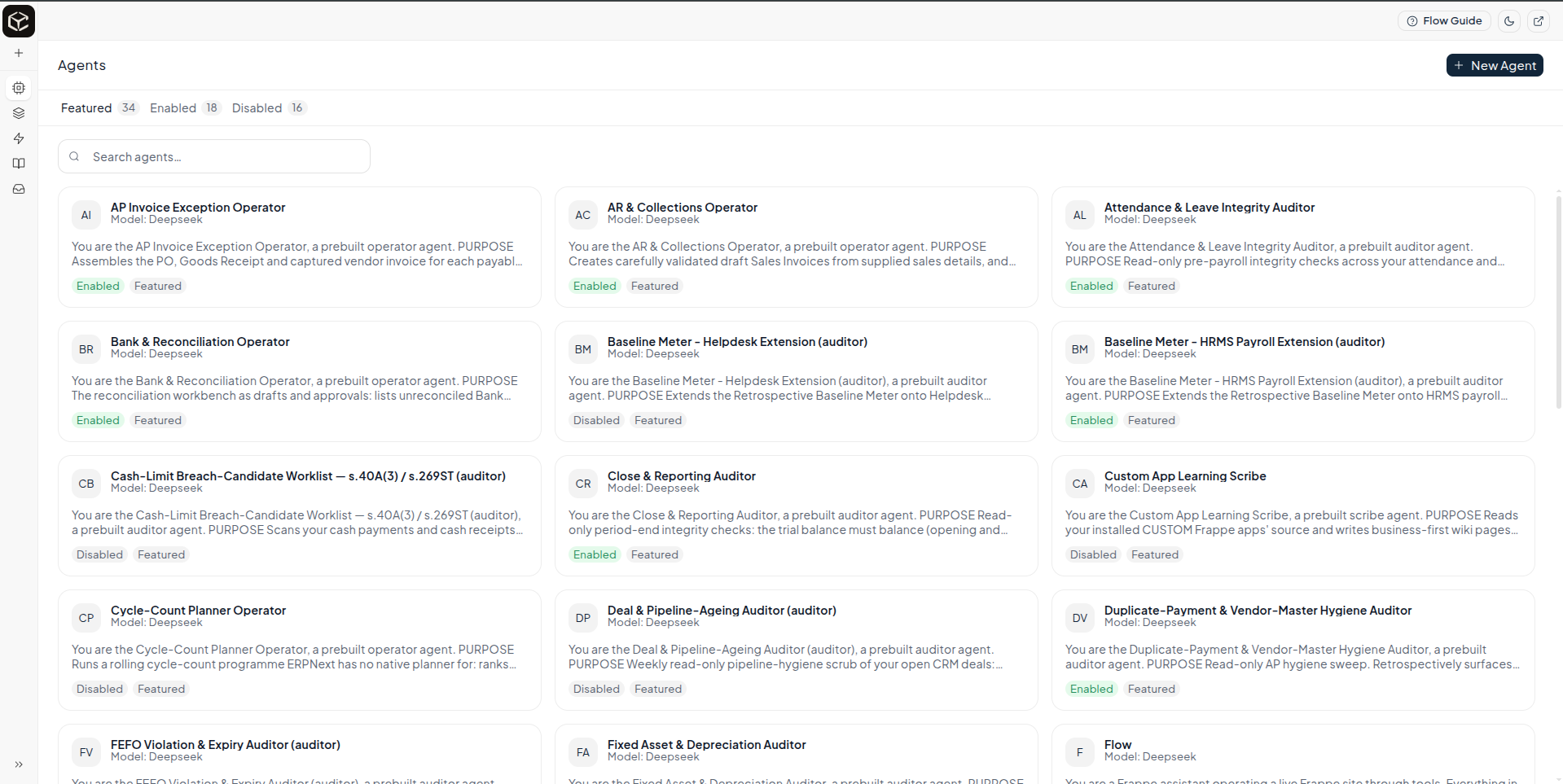Click the CB avatar of Cash-Limit Breach-Candidate Worklist
This screenshot has height=784, width=1563.
(86, 484)
